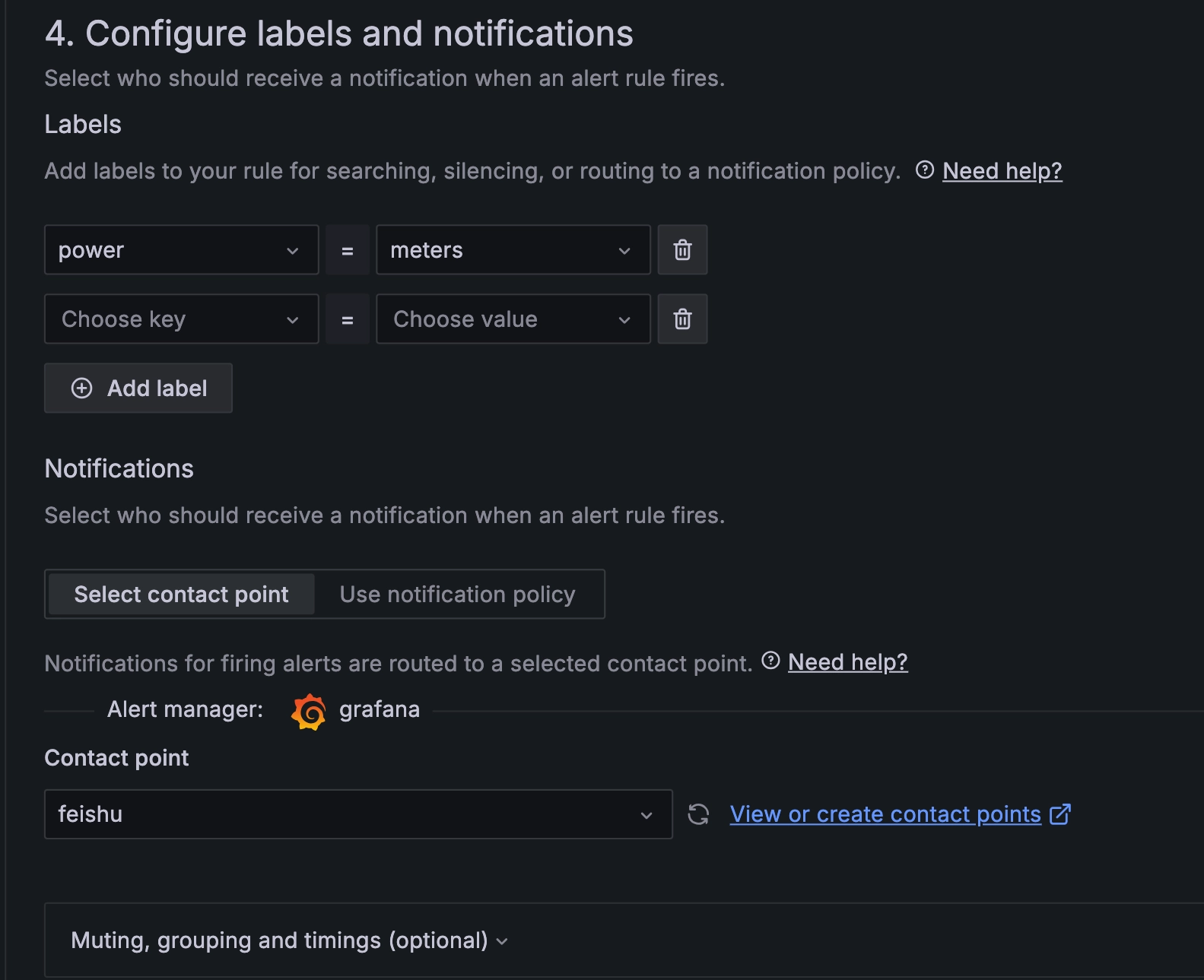Switch to Use notification policy option
This screenshot has height=980, width=1204.
457,595
